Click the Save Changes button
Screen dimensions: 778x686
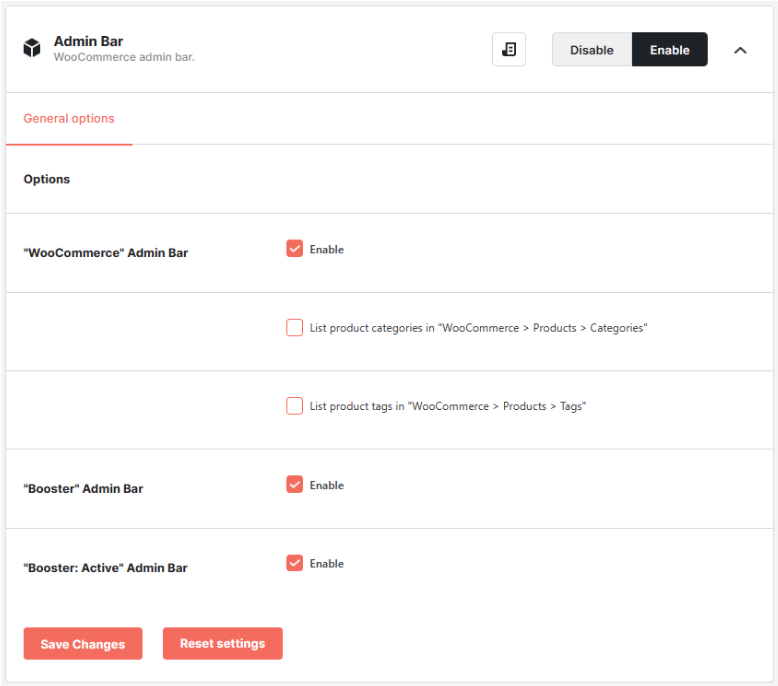click(83, 643)
